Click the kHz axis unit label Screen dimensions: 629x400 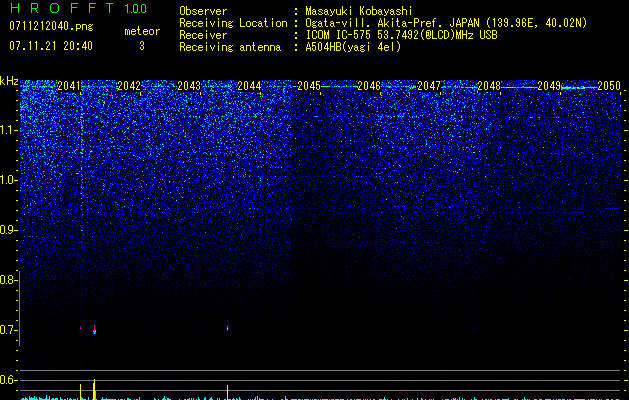coord(9,81)
